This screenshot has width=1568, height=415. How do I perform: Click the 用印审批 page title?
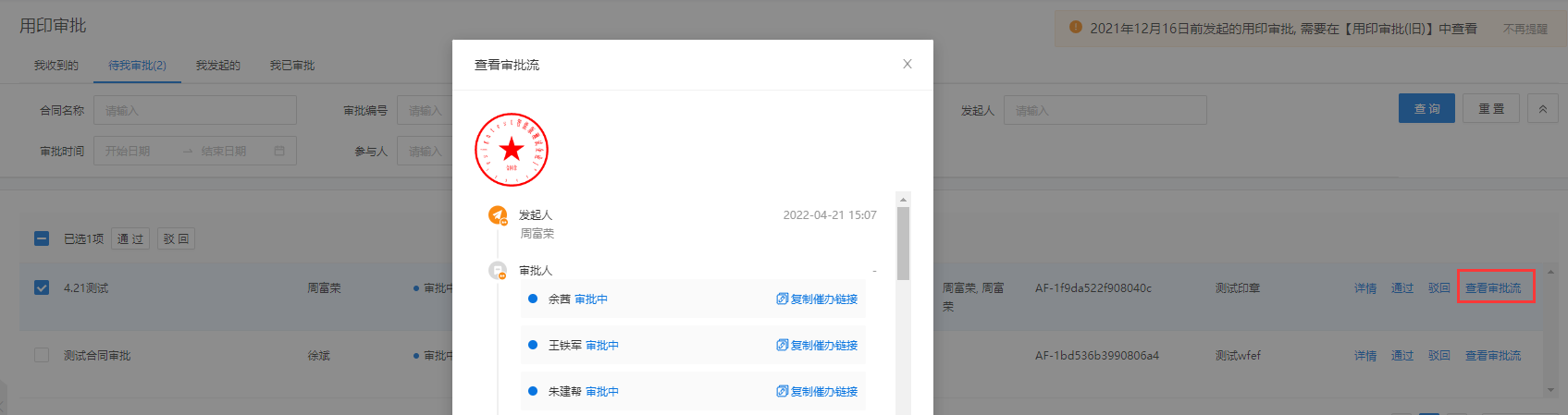(53, 26)
